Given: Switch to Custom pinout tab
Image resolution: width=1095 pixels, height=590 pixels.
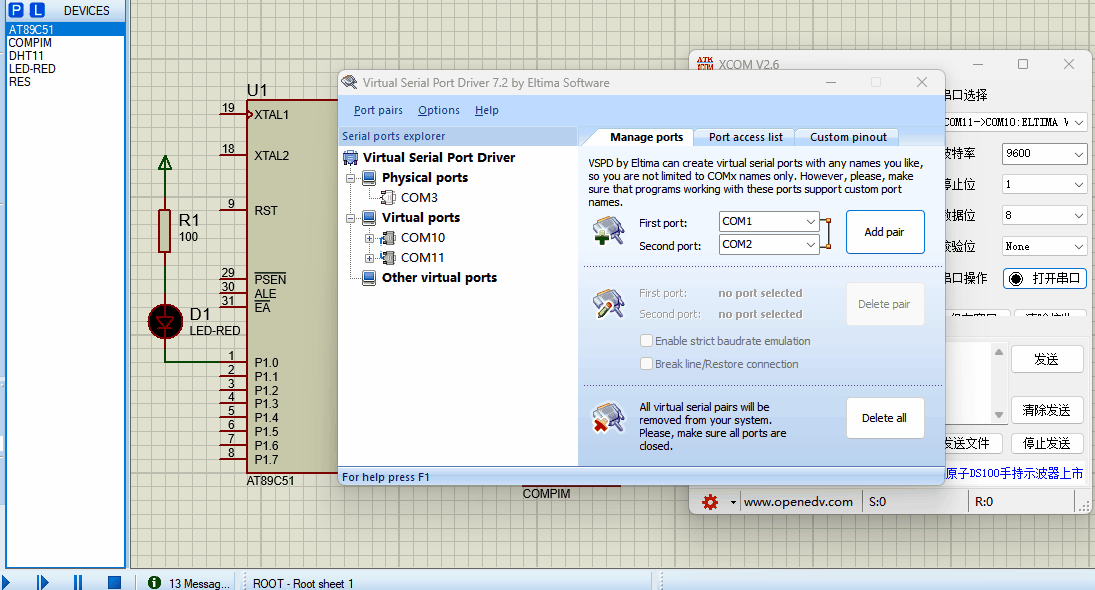Looking at the screenshot, I should click(x=848, y=138).
